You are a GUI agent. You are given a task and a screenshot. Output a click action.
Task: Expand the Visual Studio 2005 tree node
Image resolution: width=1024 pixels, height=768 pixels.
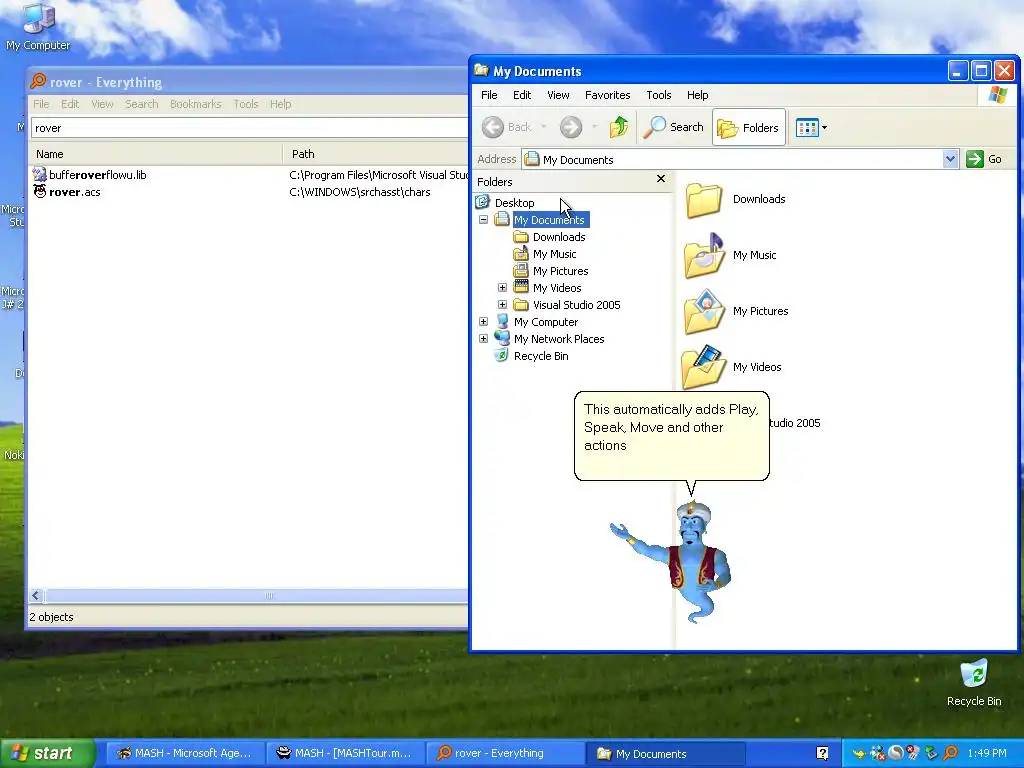502,304
